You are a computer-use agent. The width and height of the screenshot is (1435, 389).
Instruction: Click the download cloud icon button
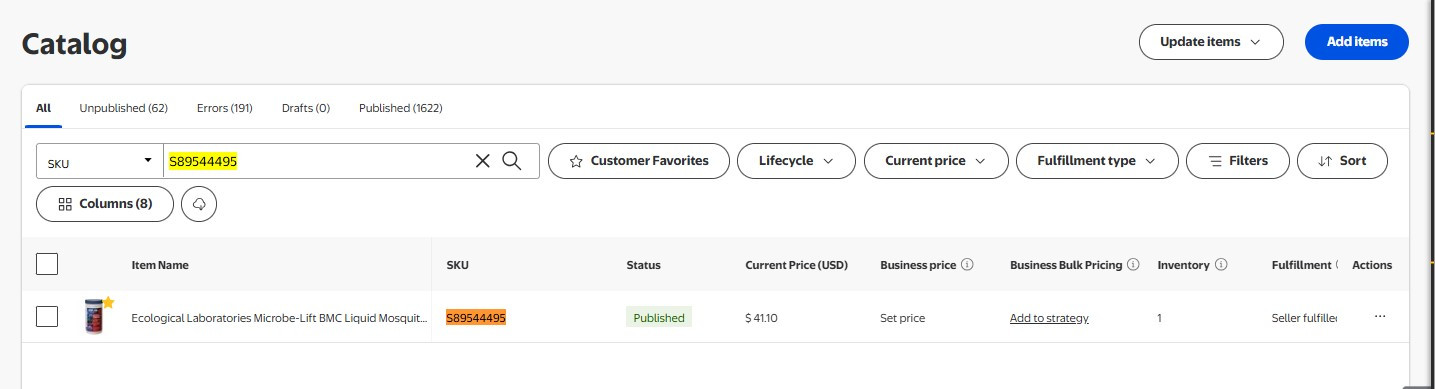point(199,204)
